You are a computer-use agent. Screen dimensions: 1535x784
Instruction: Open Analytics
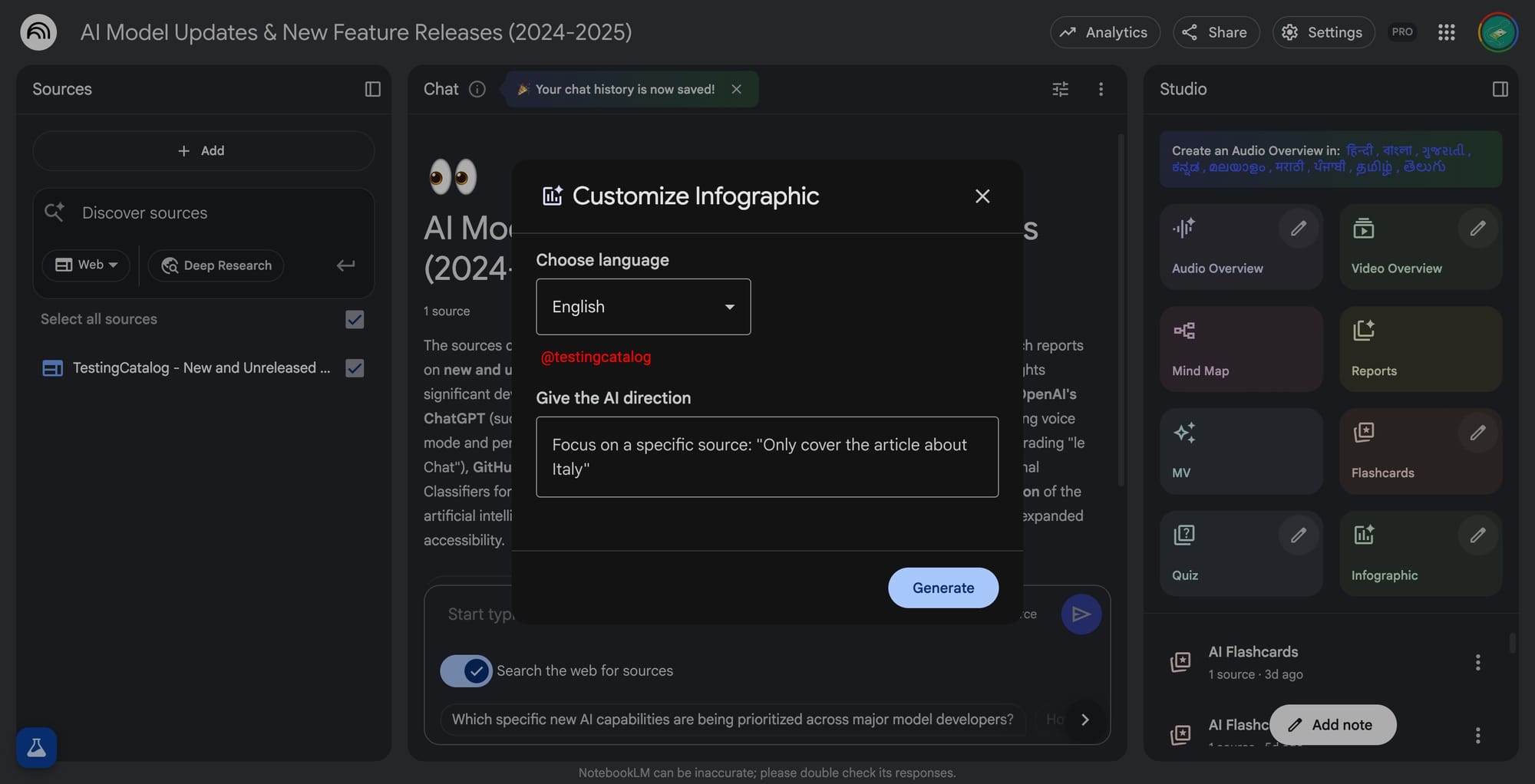1104,32
